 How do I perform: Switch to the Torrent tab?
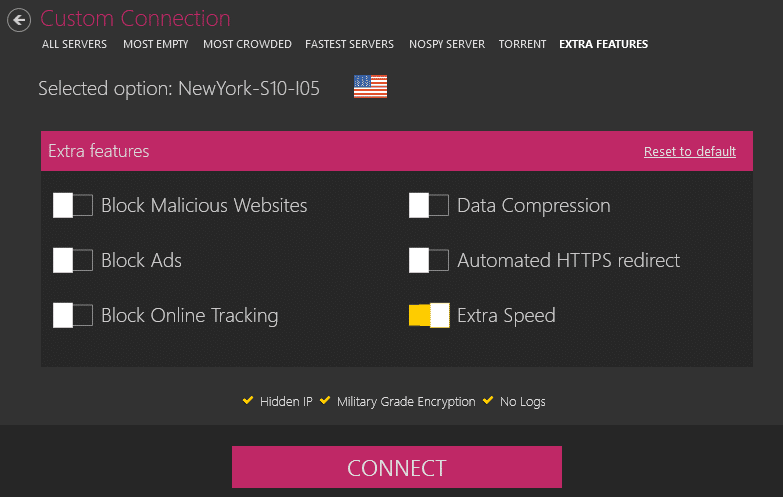(522, 44)
